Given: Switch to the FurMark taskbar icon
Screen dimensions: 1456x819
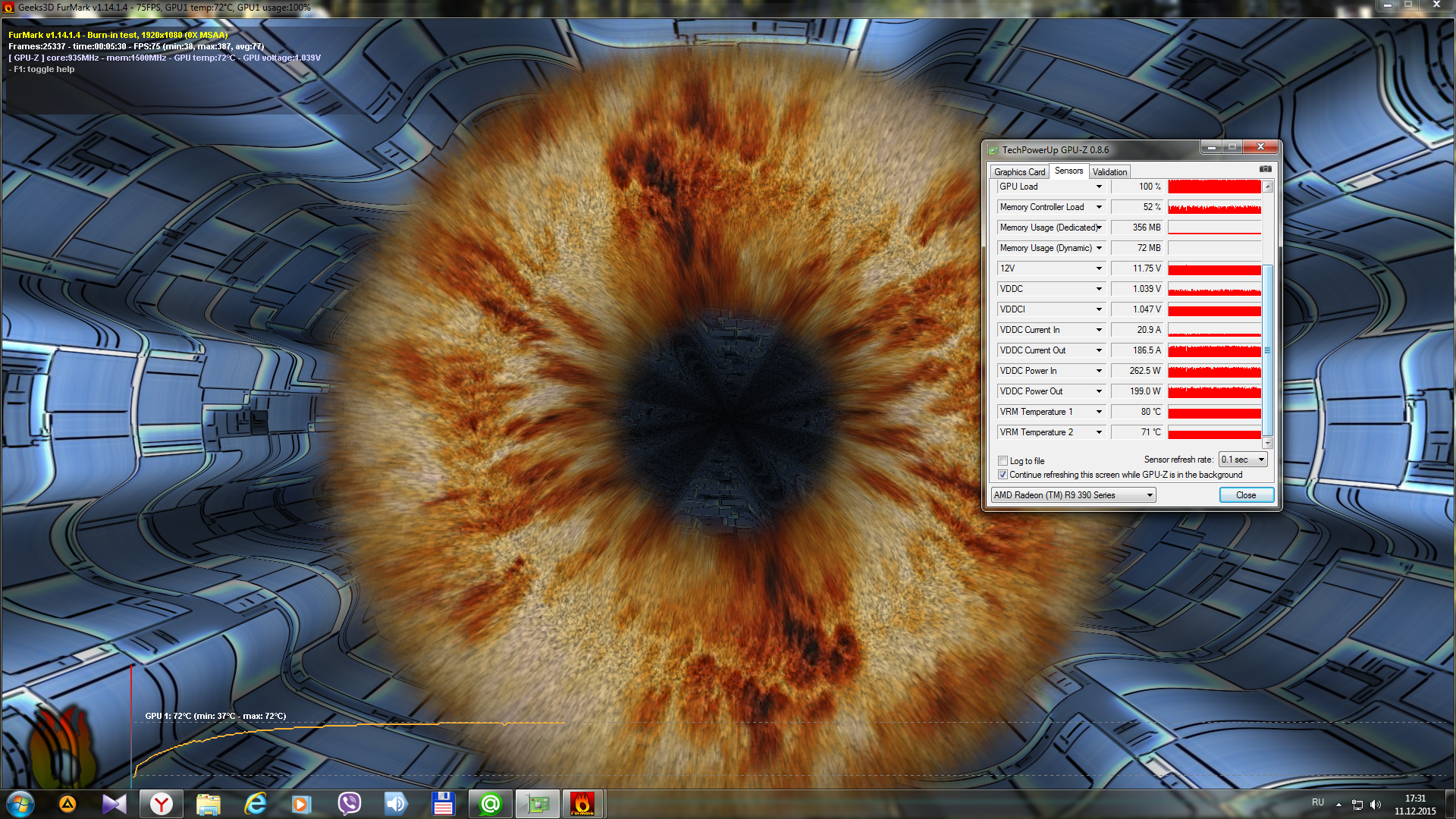Looking at the screenshot, I should tap(582, 804).
